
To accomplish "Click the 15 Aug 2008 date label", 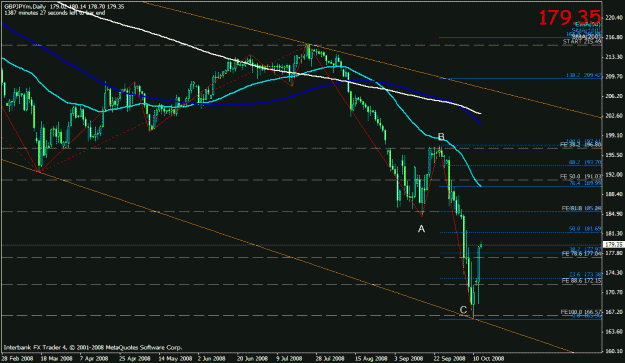I will (x=371, y=358).
